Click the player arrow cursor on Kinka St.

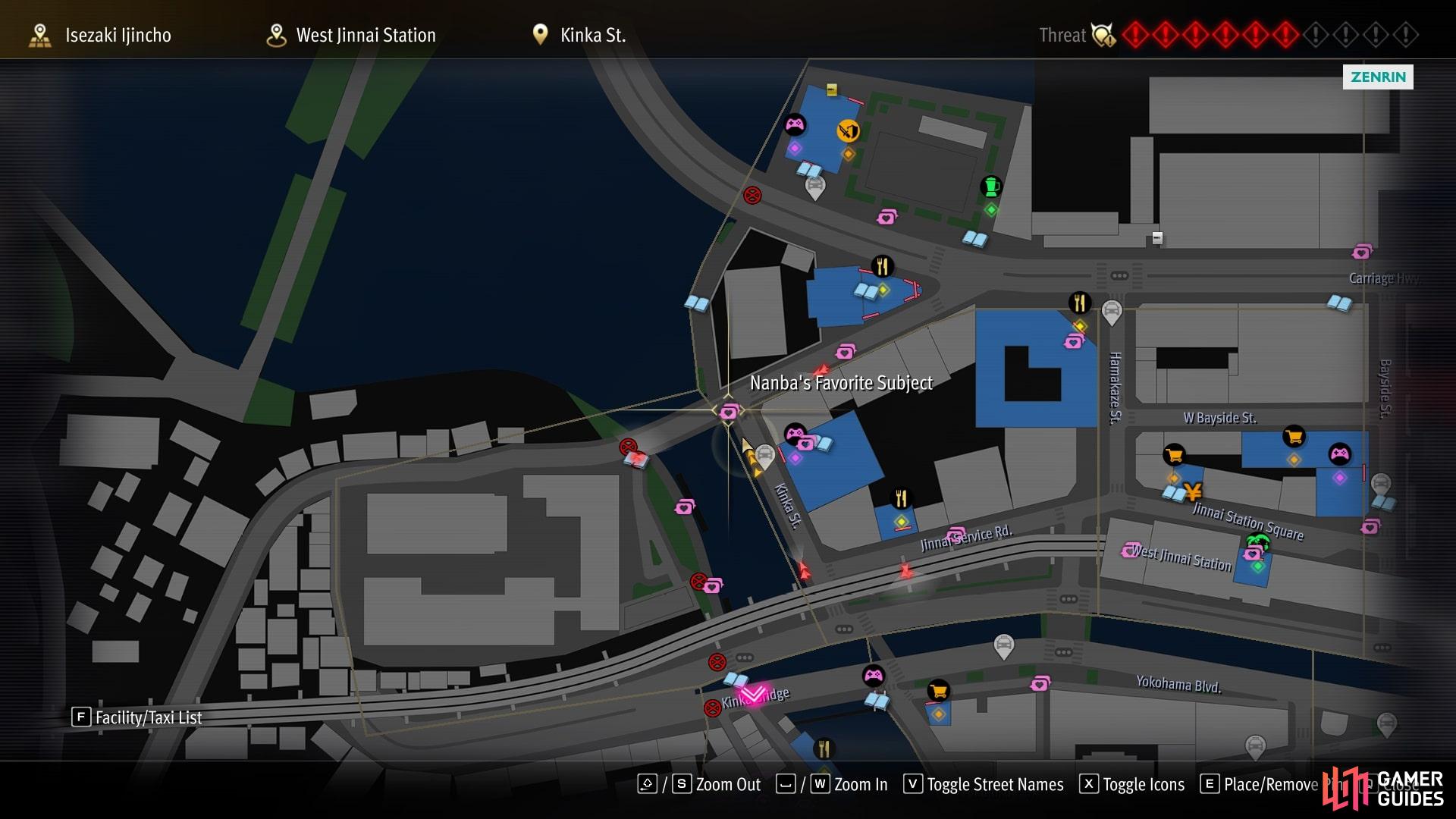click(751, 457)
